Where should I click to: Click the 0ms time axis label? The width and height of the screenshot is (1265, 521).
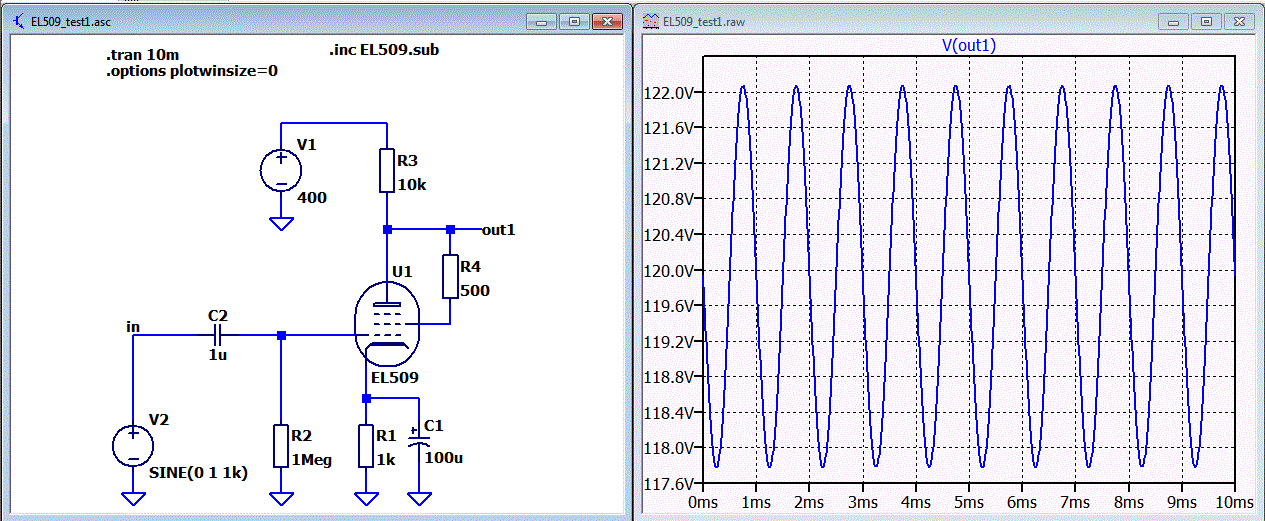pyautogui.click(x=704, y=502)
